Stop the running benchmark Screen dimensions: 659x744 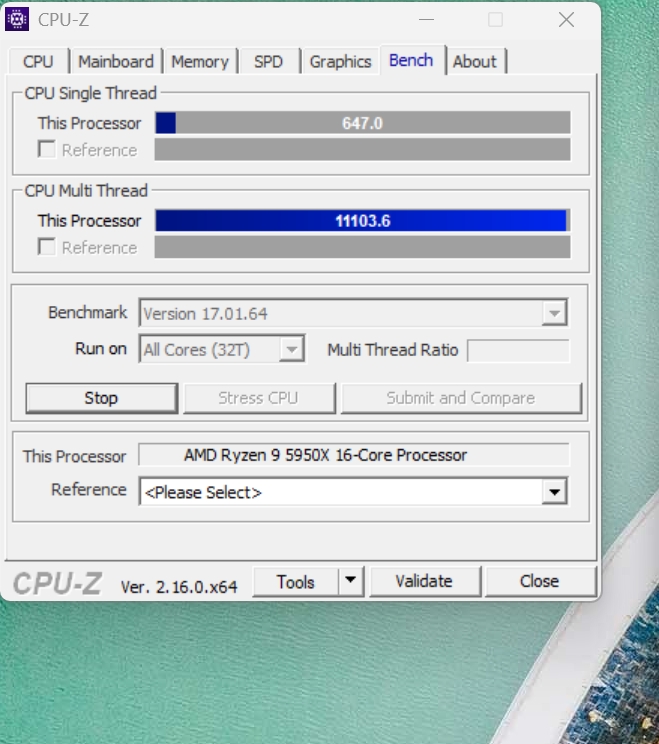[x=102, y=398]
